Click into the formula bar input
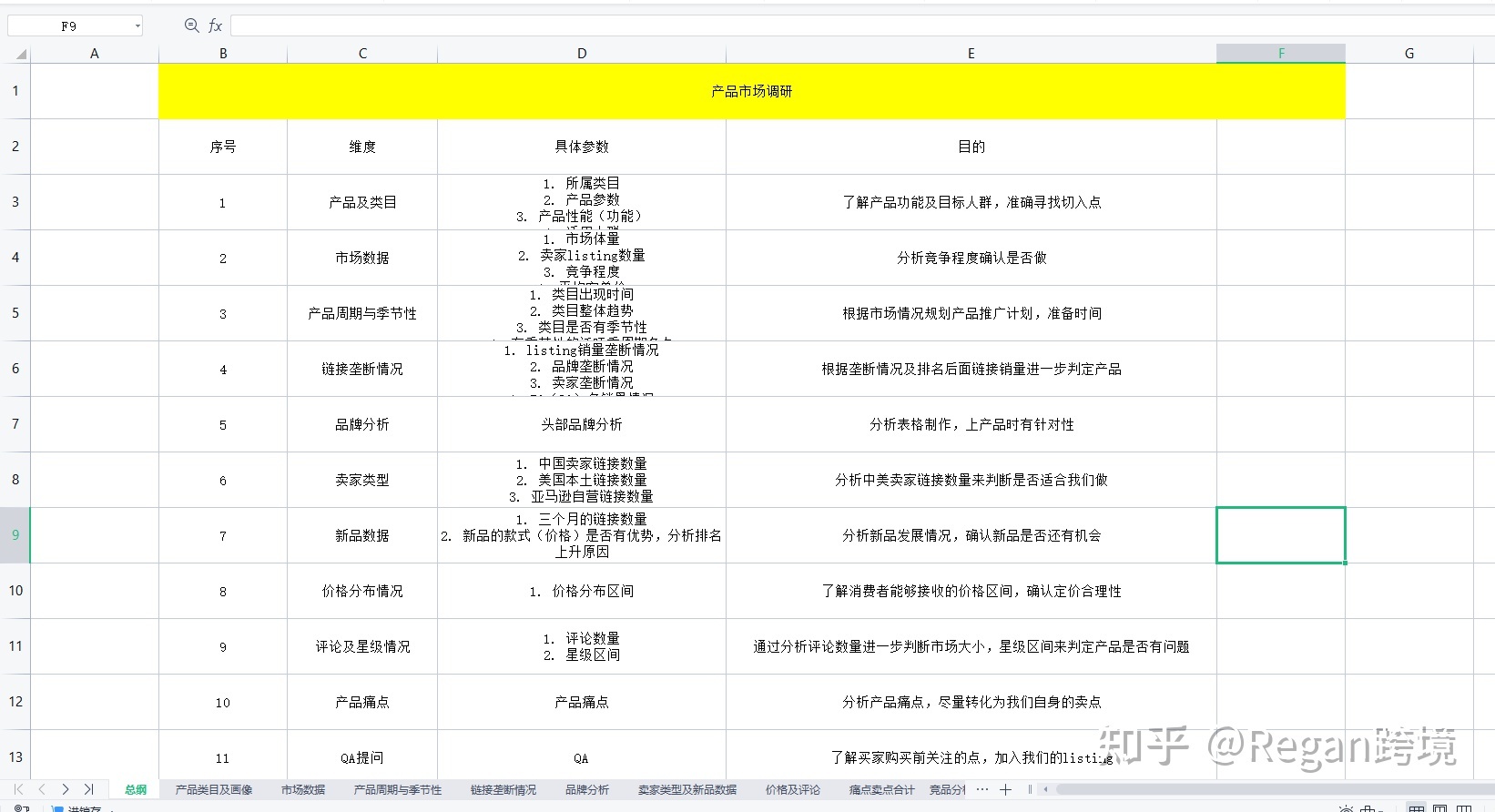 tap(861, 25)
